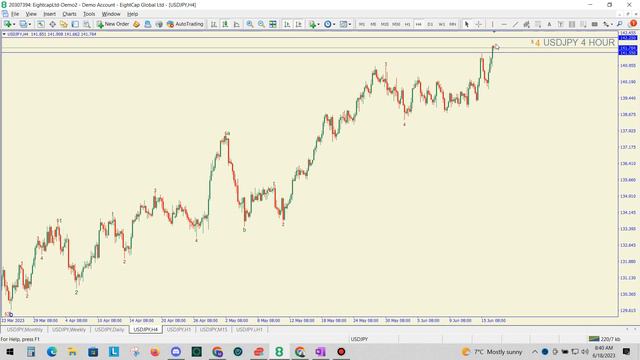Image resolution: width=640 pixels, height=360 pixels.
Task: Open the View menu
Action: pyautogui.click(x=31, y=14)
